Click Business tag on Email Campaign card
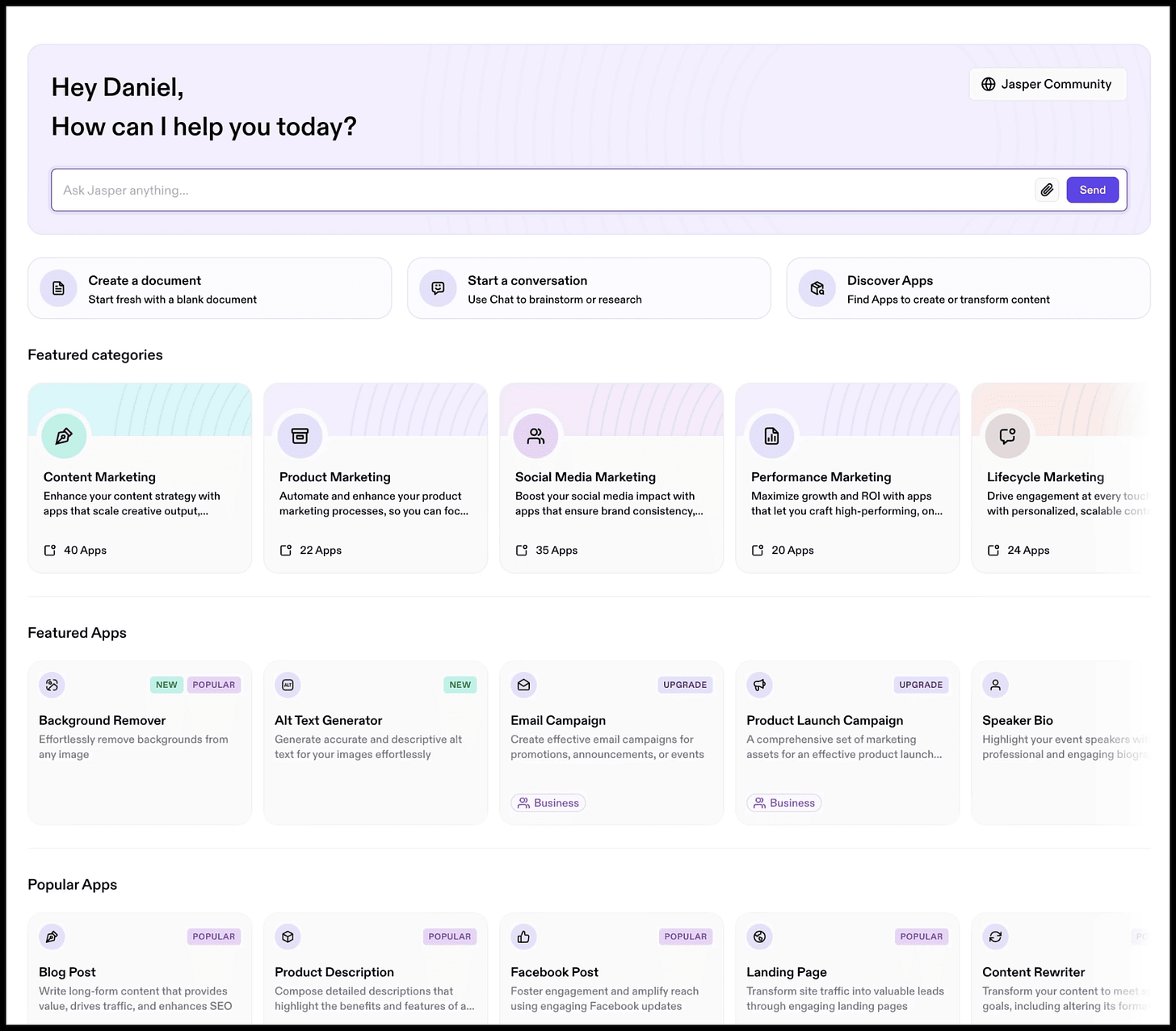Image resolution: width=1176 pixels, height=1031 pixels. click(x=548, y=803)
